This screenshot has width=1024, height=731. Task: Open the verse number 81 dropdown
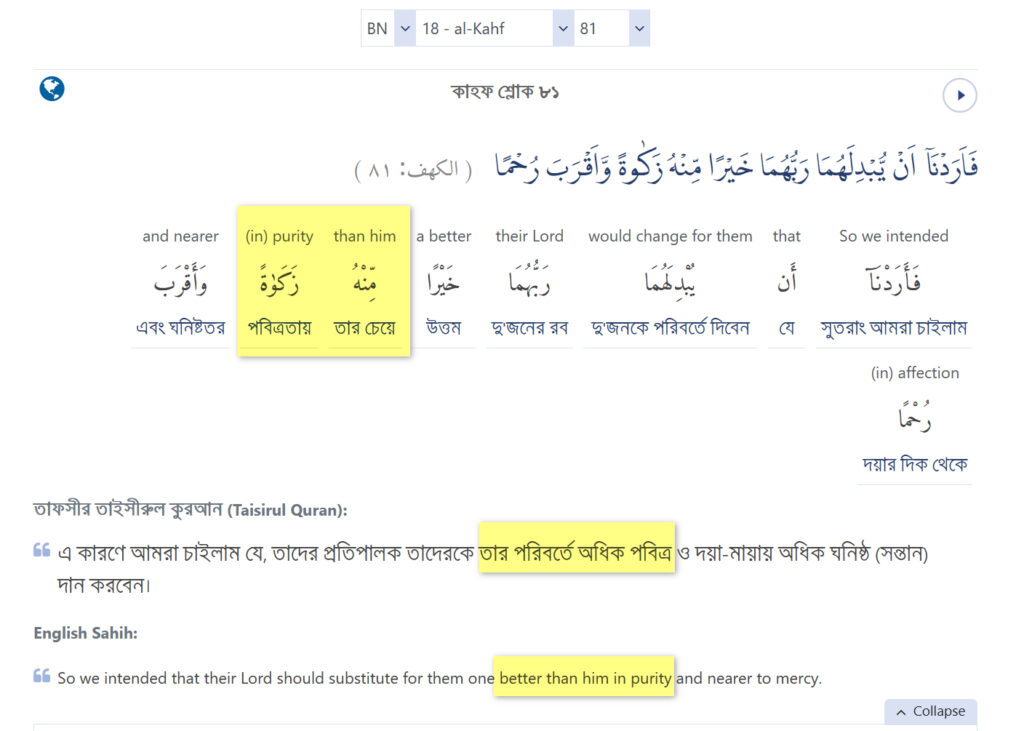tap(611, 29)
